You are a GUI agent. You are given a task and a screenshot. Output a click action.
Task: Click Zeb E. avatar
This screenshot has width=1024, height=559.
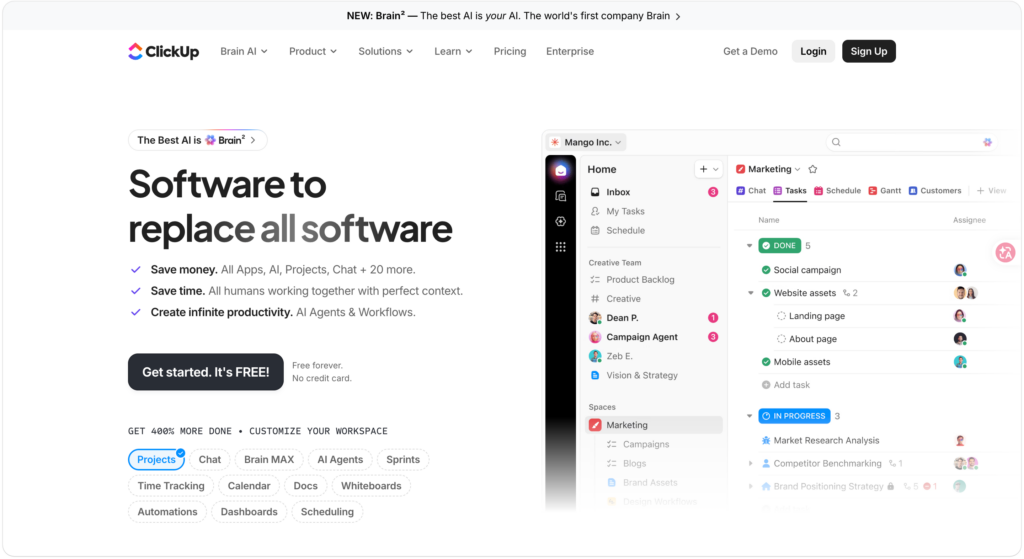(595, 356)
